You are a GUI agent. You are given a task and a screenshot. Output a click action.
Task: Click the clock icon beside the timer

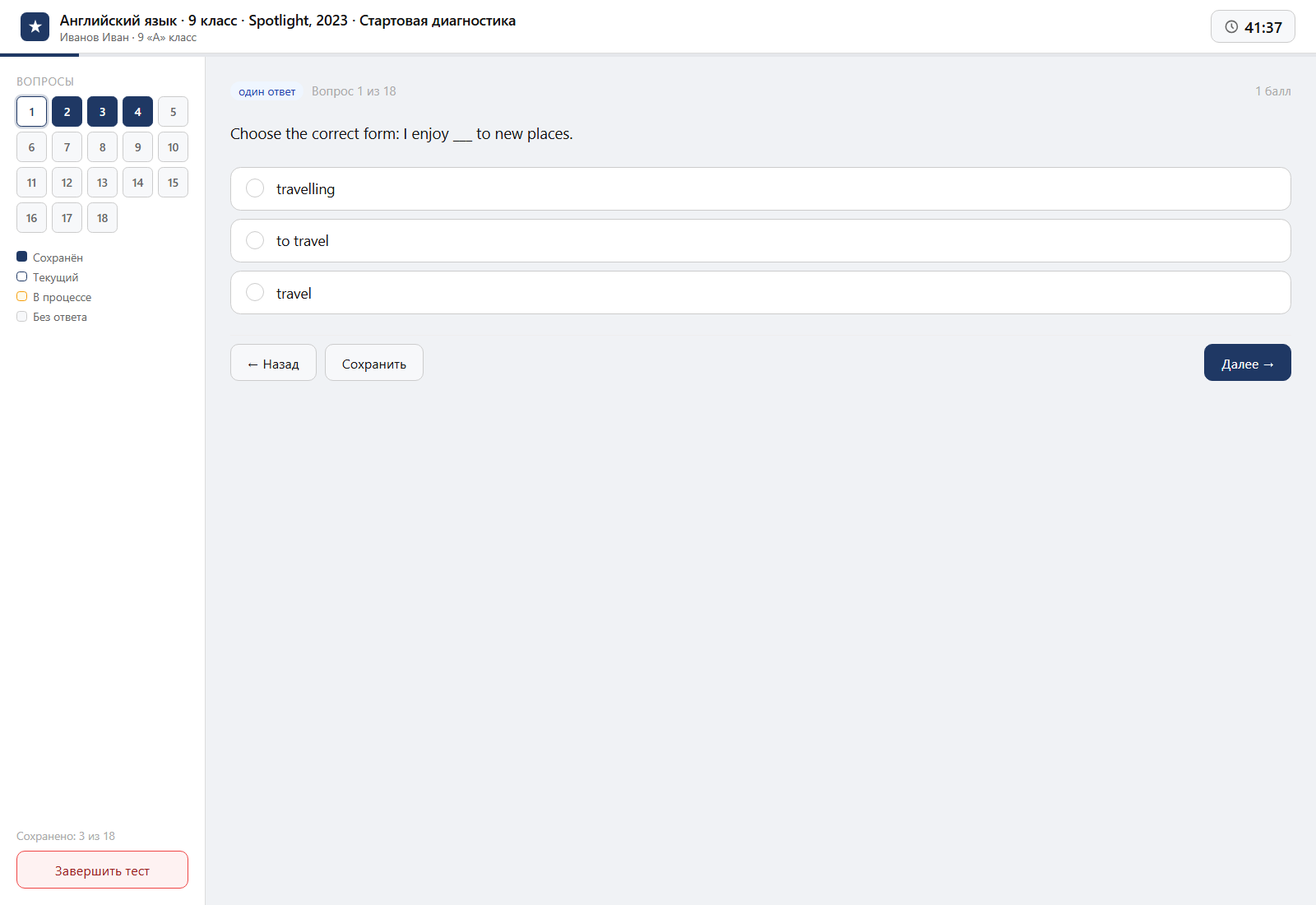1231,27
